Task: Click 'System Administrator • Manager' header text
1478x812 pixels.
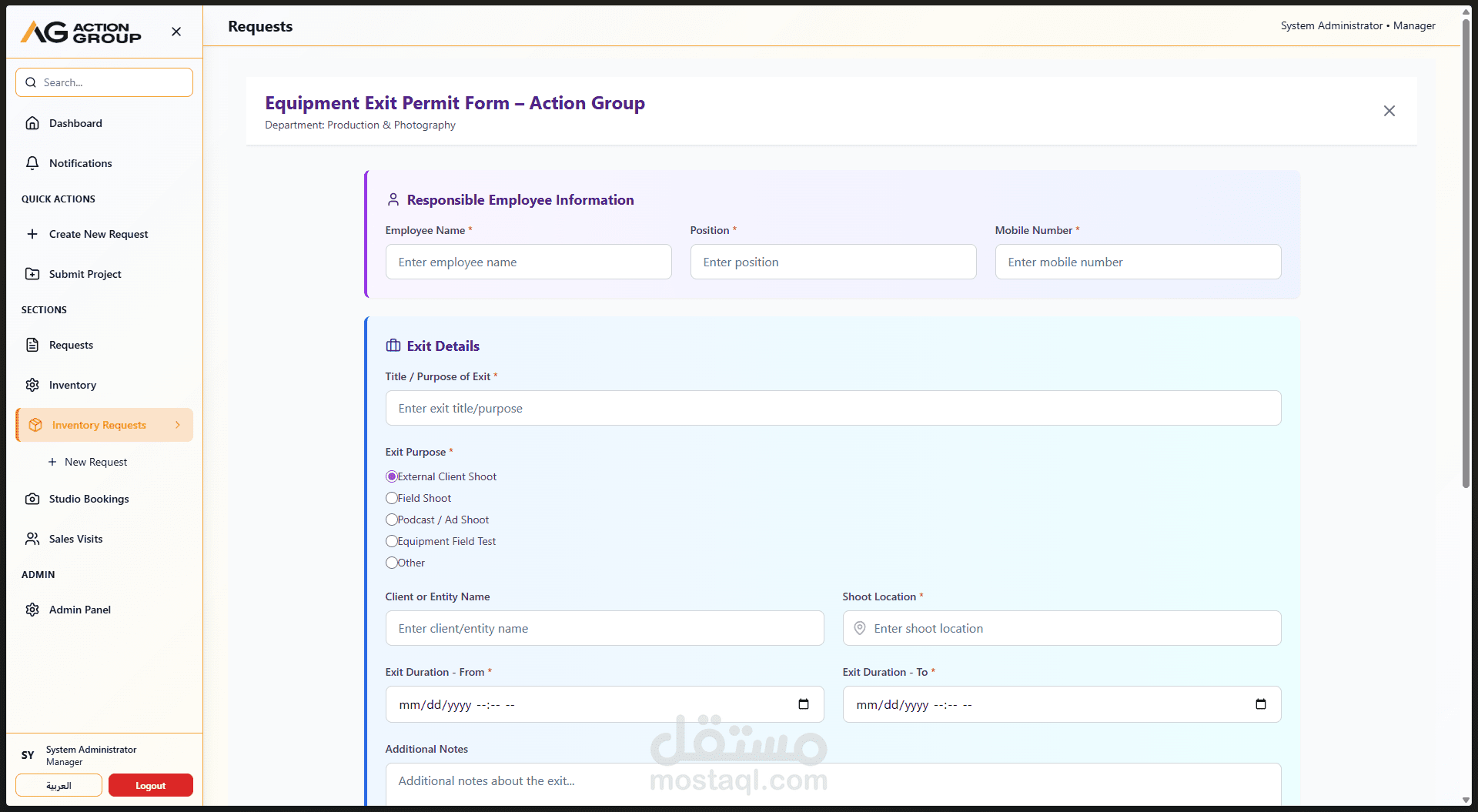Action: click(1358, 25)
